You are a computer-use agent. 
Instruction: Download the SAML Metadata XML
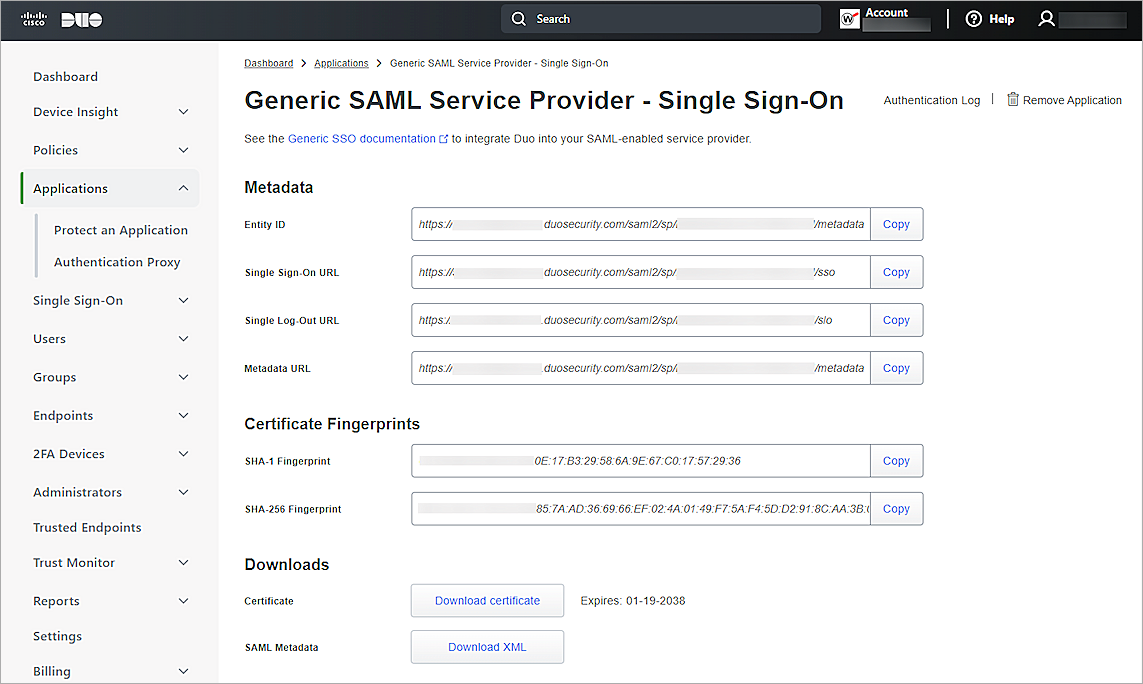click(x=487, y=647)
